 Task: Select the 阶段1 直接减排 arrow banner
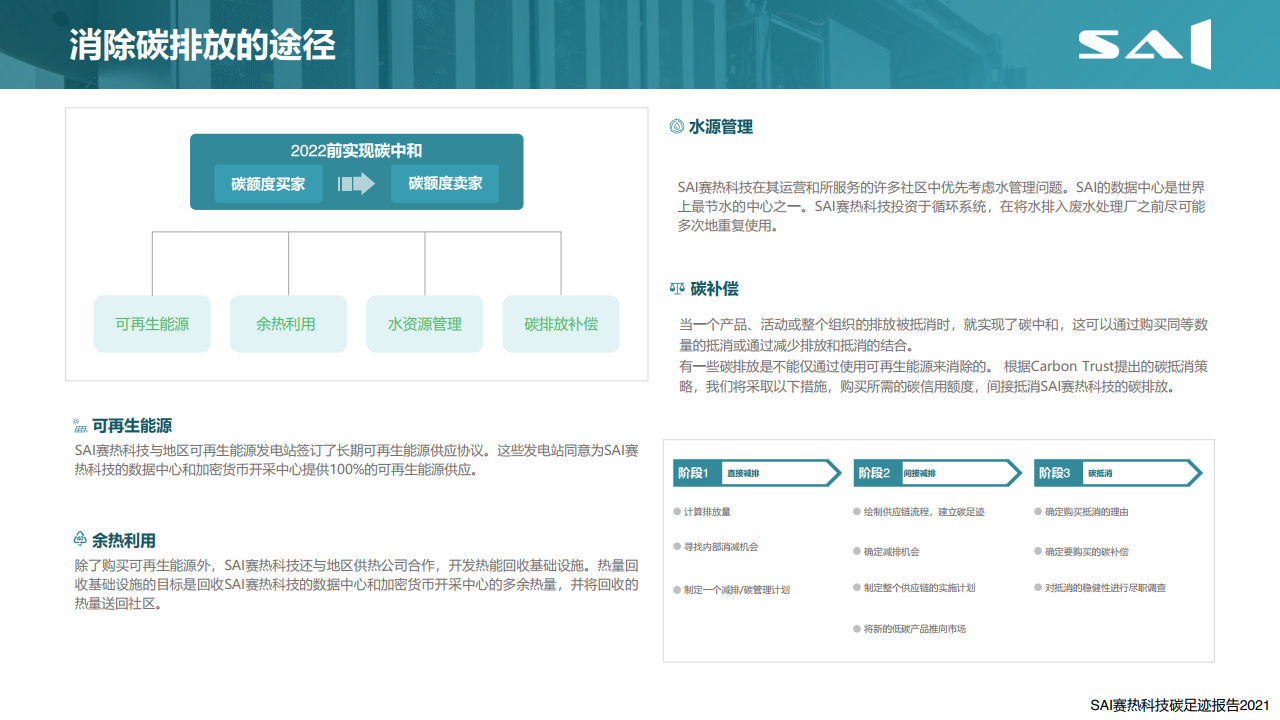[757, 473]
